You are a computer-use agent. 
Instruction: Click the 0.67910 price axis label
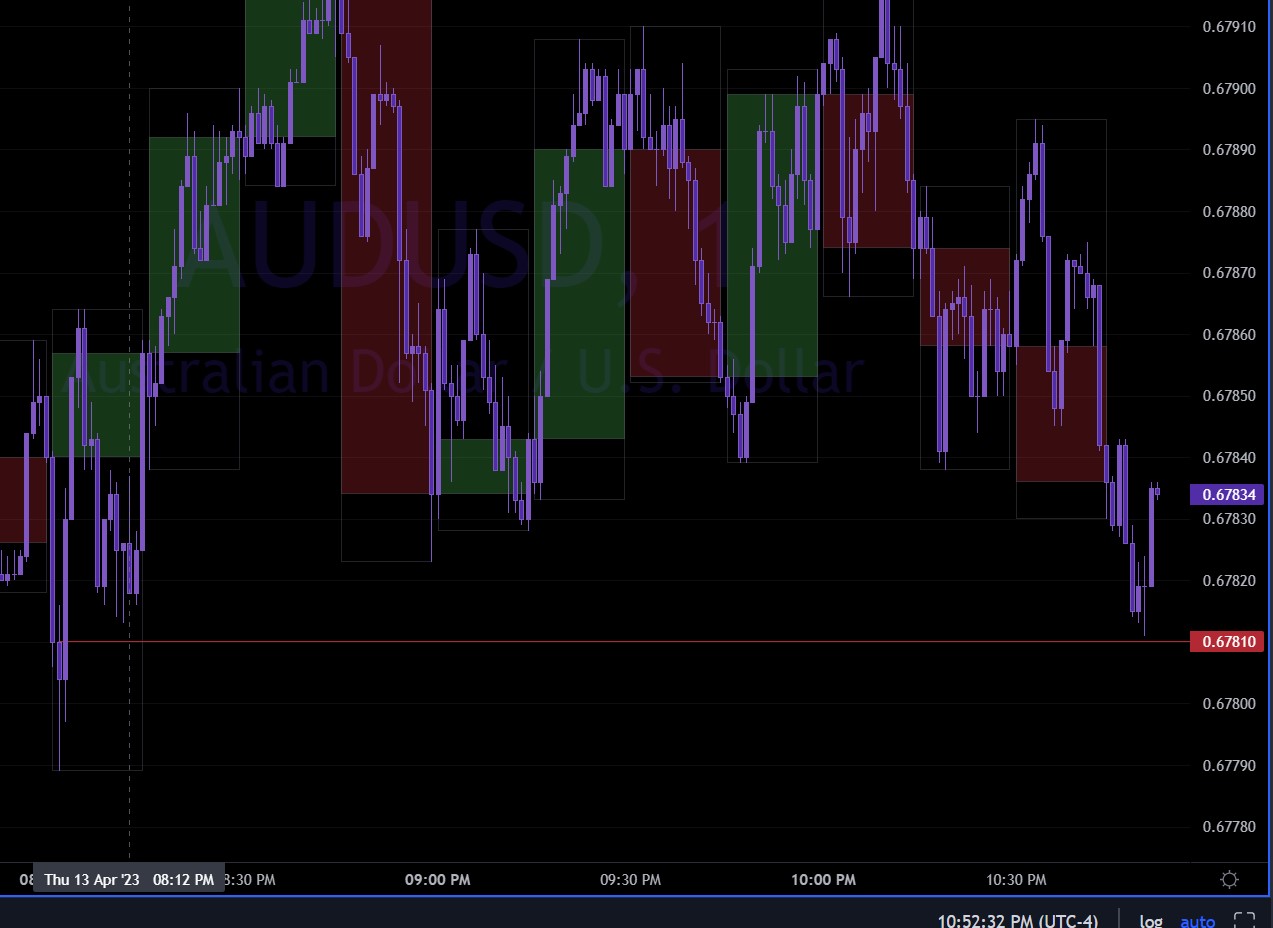1228,26
